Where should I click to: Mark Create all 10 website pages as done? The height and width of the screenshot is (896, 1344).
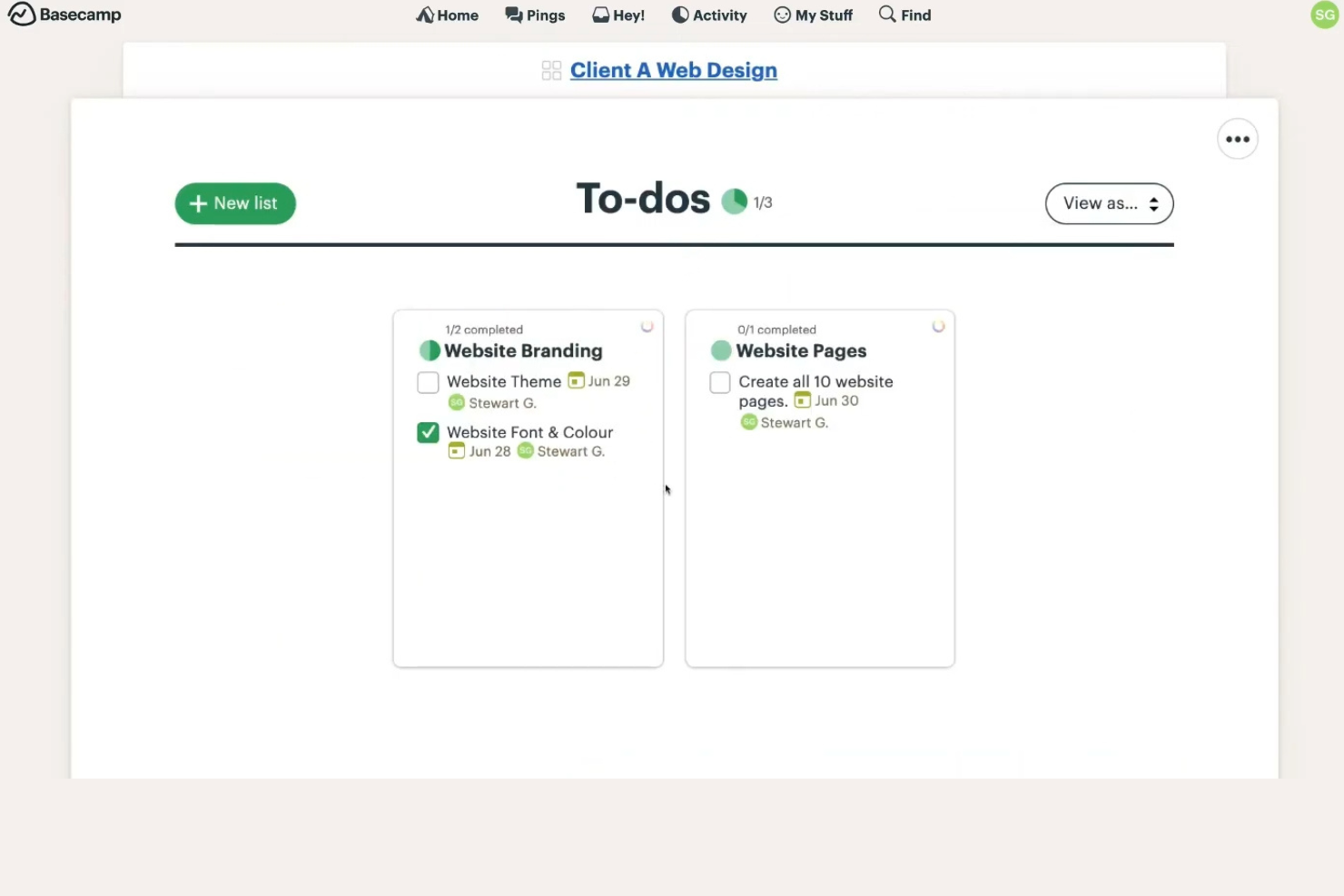tap(719, 382)
